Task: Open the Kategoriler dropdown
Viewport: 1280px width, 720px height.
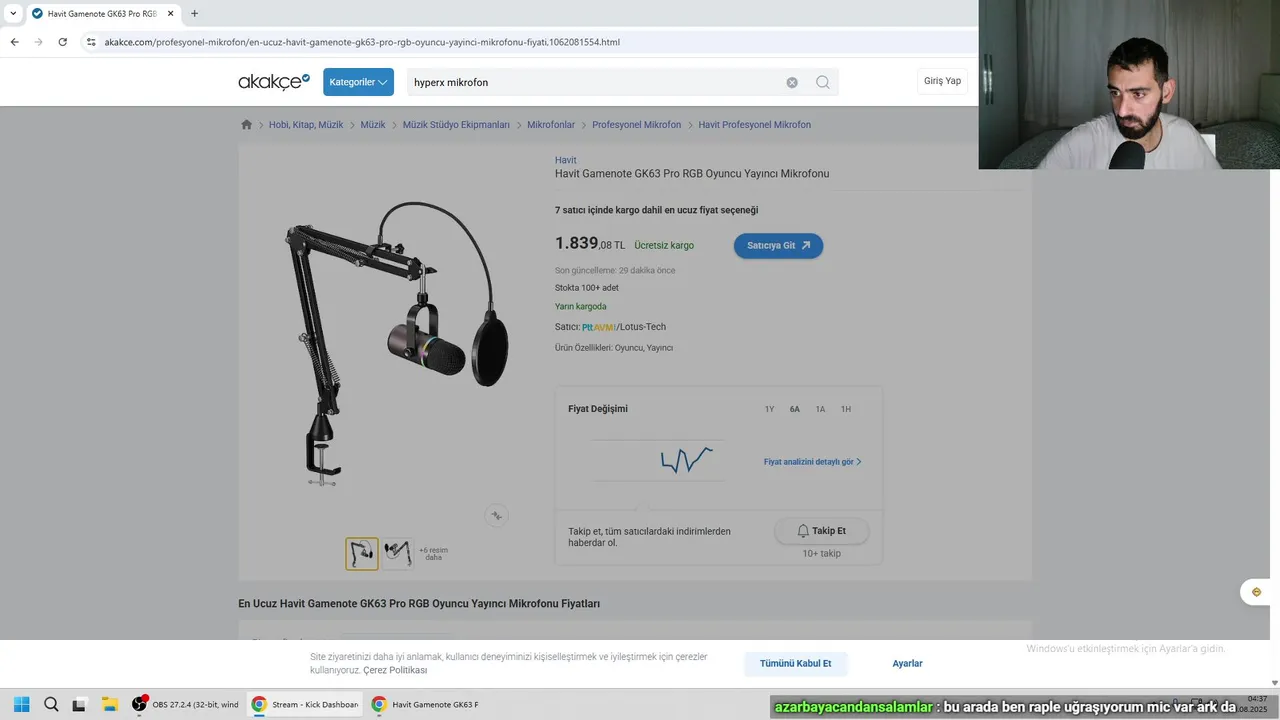Action: click(358, 82)
